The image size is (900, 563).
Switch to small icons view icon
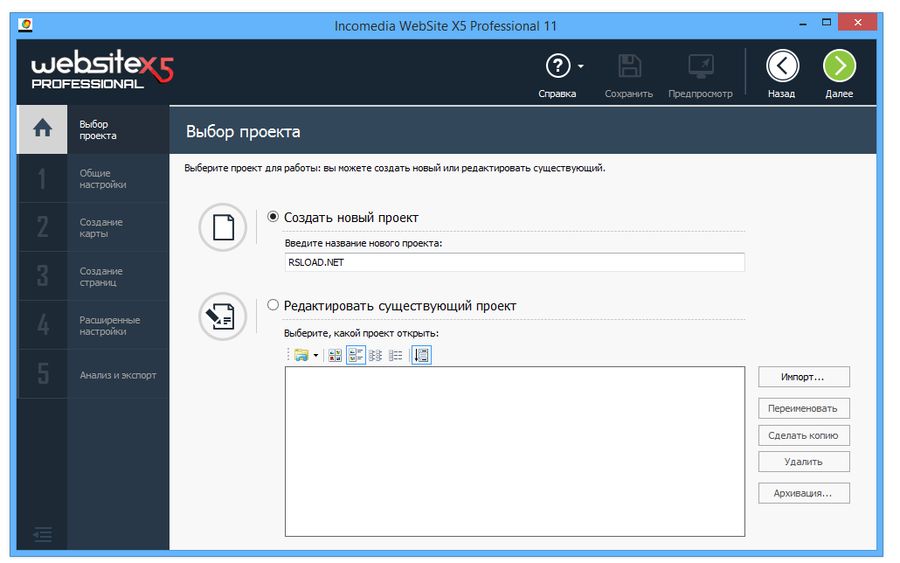point(375,355)
